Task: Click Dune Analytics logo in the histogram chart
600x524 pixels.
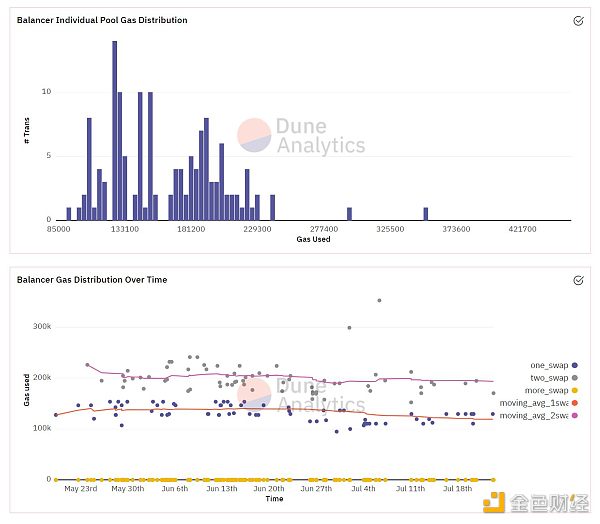Action: coord(300,137)
